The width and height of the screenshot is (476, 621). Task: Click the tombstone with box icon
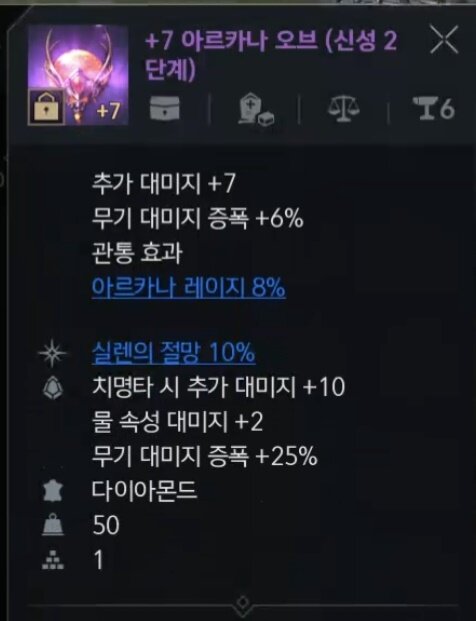tap(255, 109)
